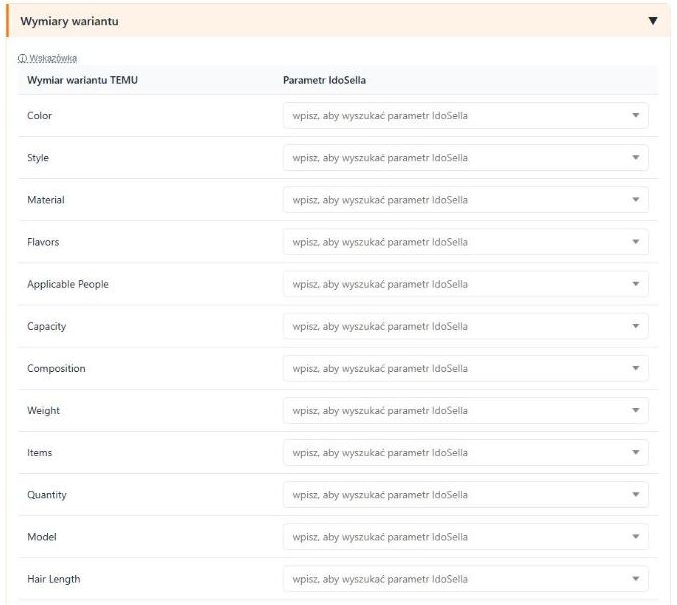Screen dimensions: 677x605
Task: Open the IdoSella parameter dropdown for Material
Action: [465, 200]
